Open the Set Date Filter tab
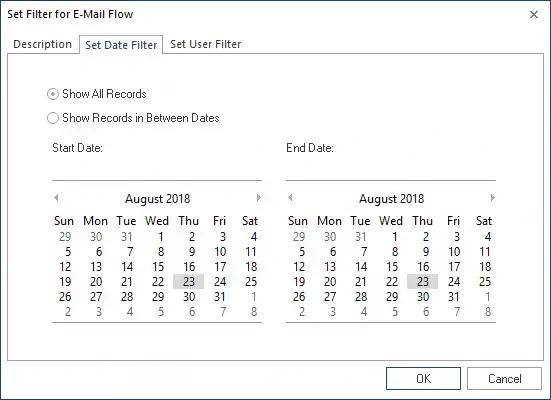 [x=121, y=45]
